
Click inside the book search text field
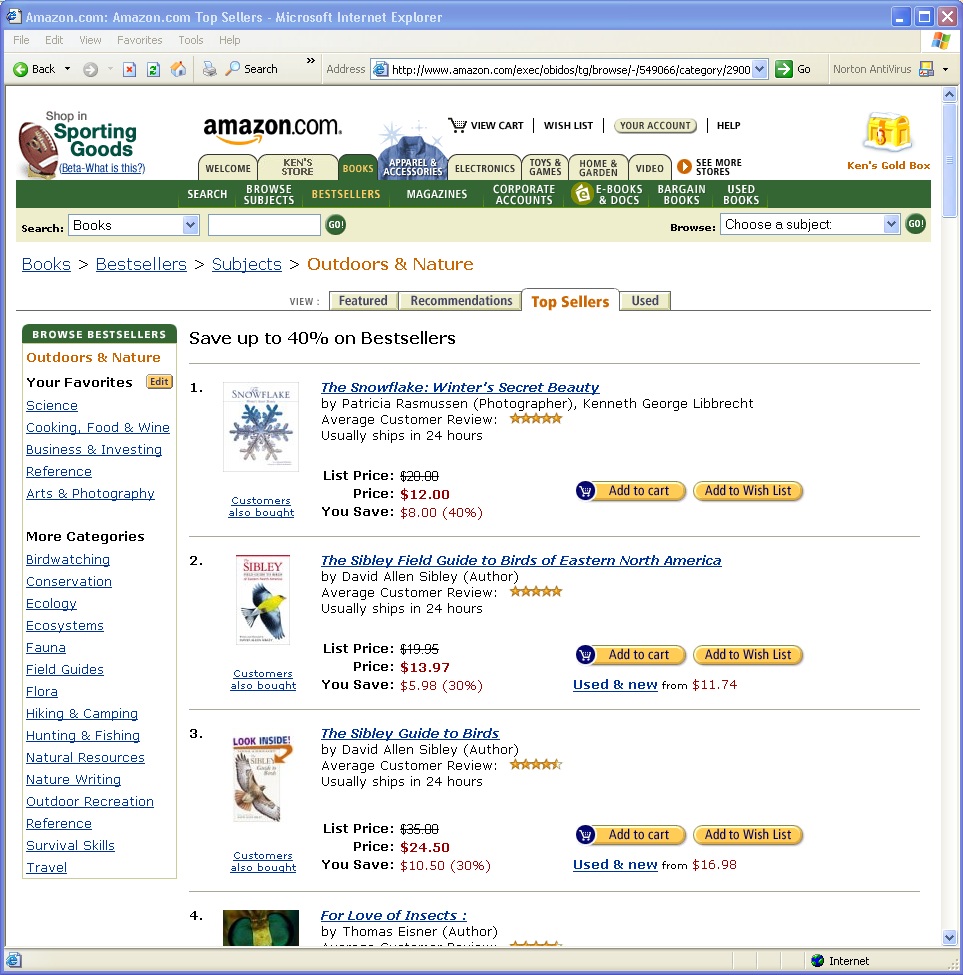264,225
